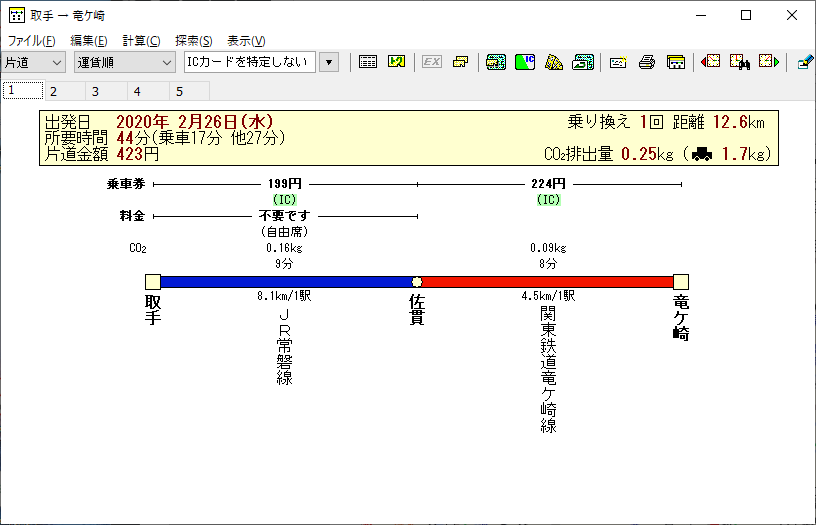Minimize the 取手 ー 竜ケ崎 window

click(x=701, y=15)
